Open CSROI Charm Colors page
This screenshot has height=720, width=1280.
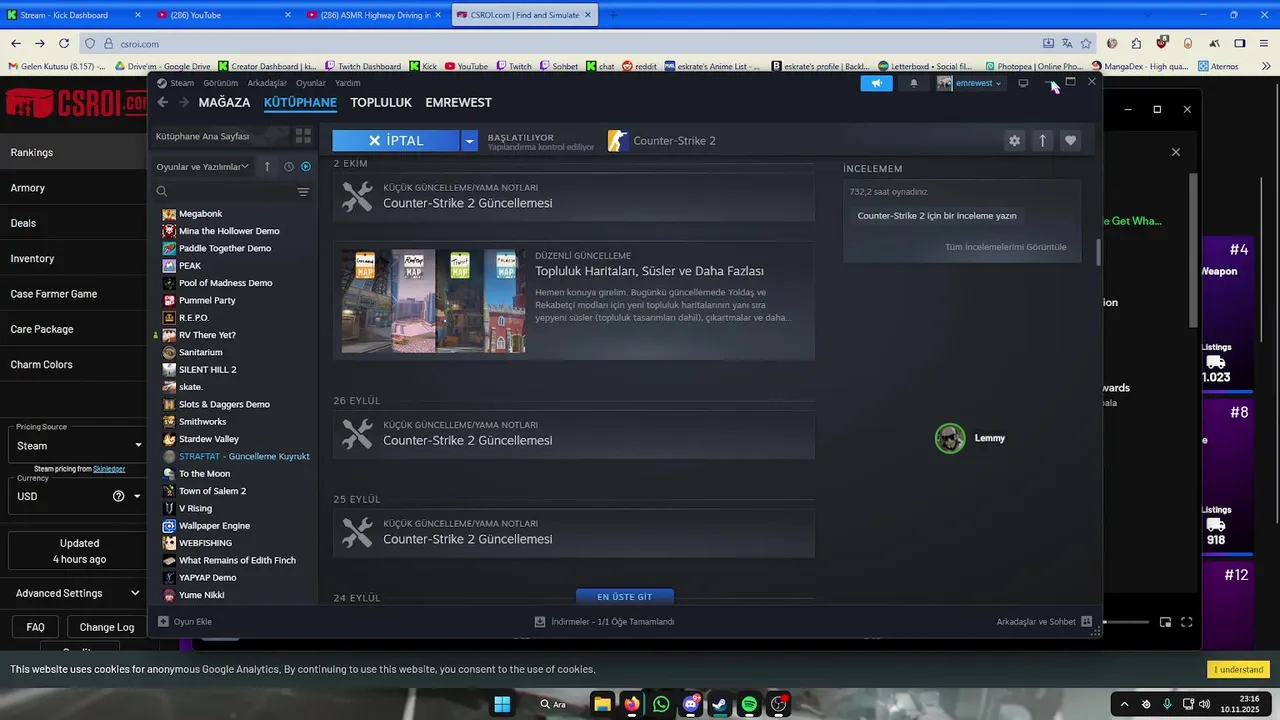click(42, 365)
